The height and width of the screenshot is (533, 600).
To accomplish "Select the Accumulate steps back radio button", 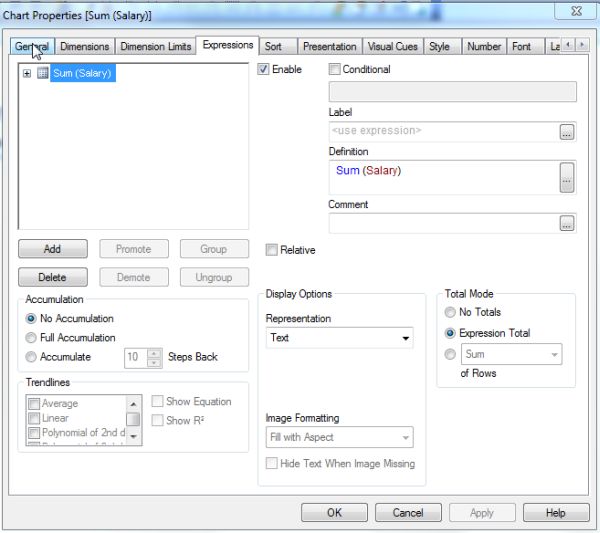I will [x=31, y=357].
